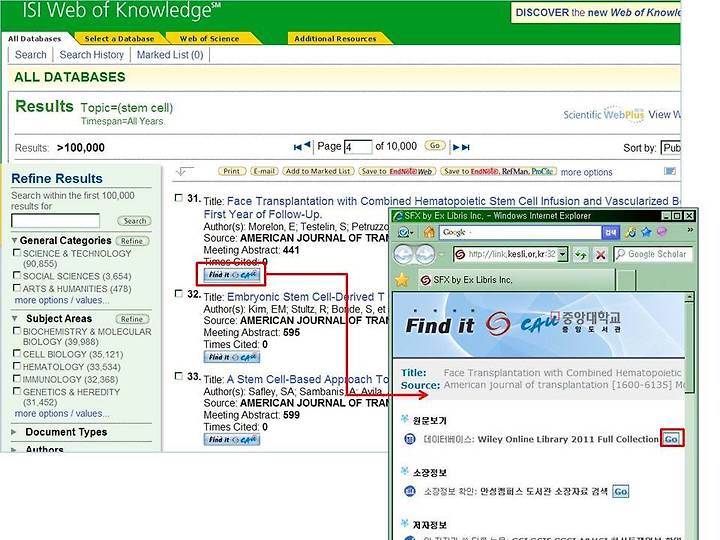Click Find it icon under result 33
This screenshot has height=540, width=720.
(x=232, y=439)
